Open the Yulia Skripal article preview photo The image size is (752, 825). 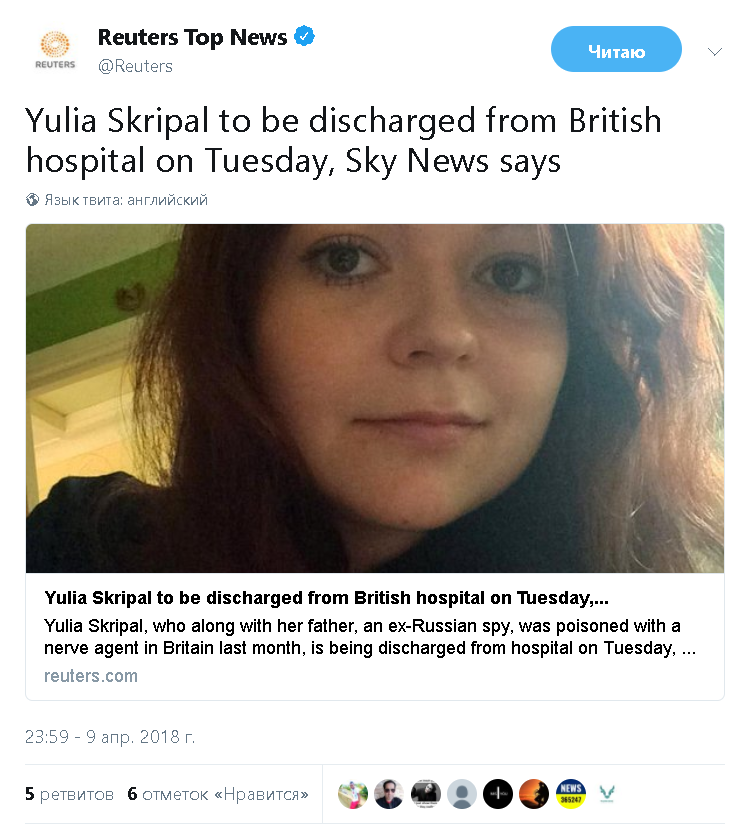click(x=375, y=398)
